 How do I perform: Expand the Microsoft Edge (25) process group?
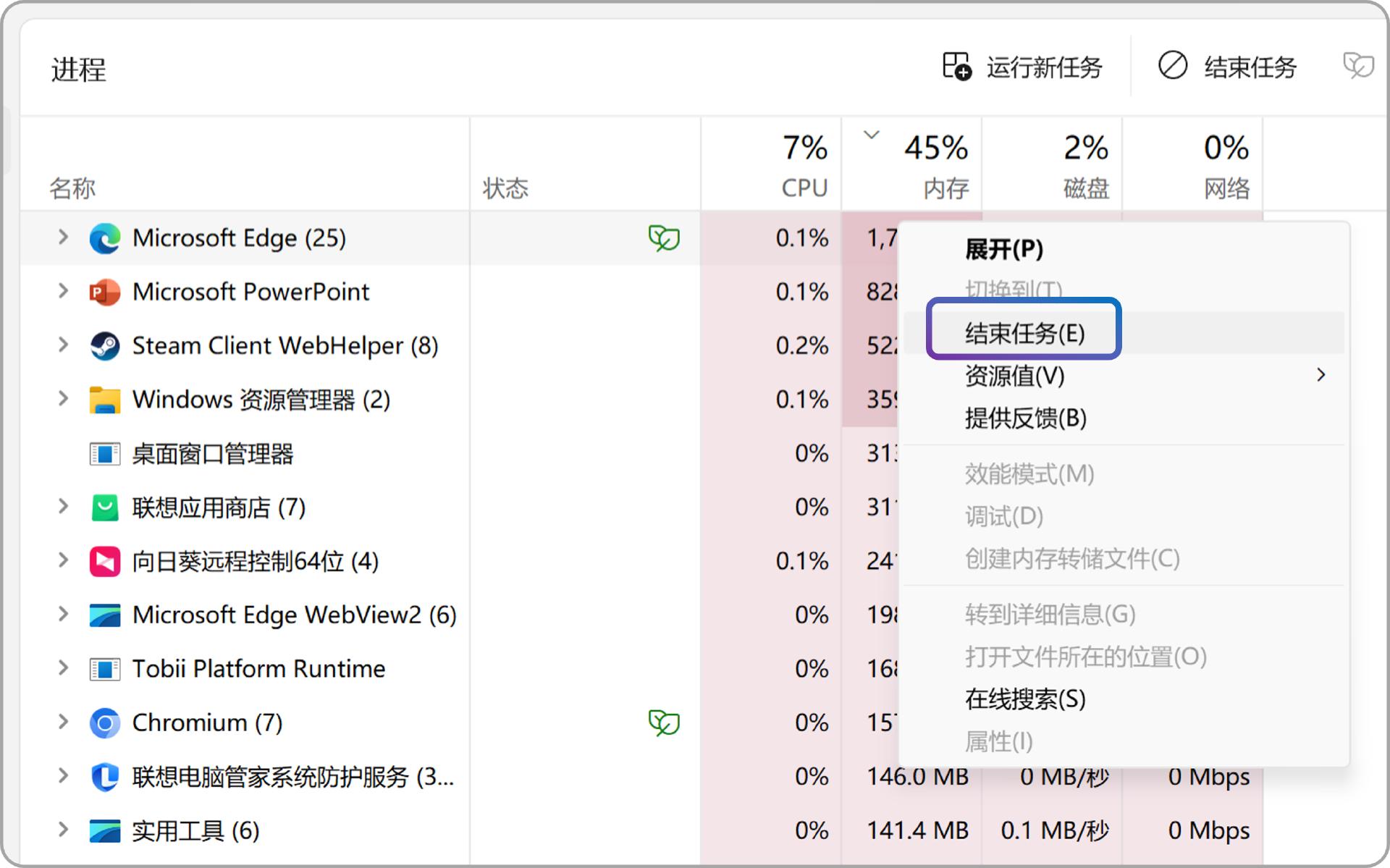pos(63,237)
